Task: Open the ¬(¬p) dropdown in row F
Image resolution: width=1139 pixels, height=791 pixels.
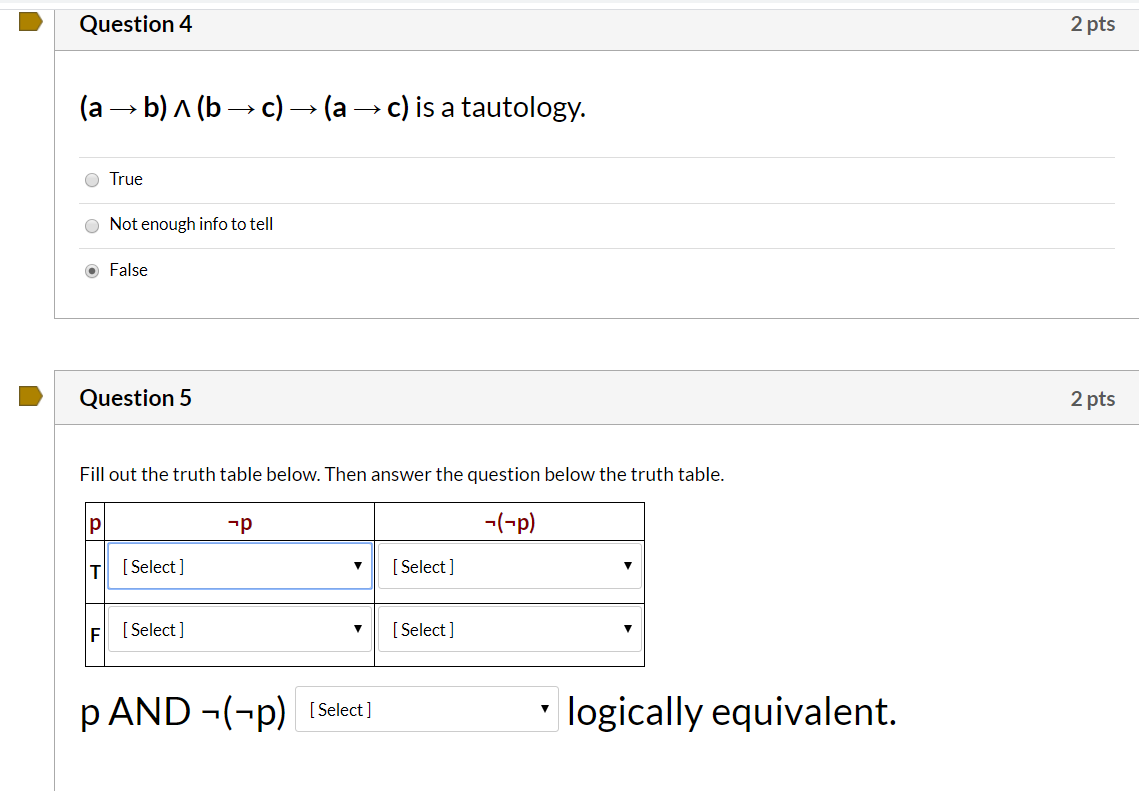Action: pyautogui.click(x=510, y=629)
